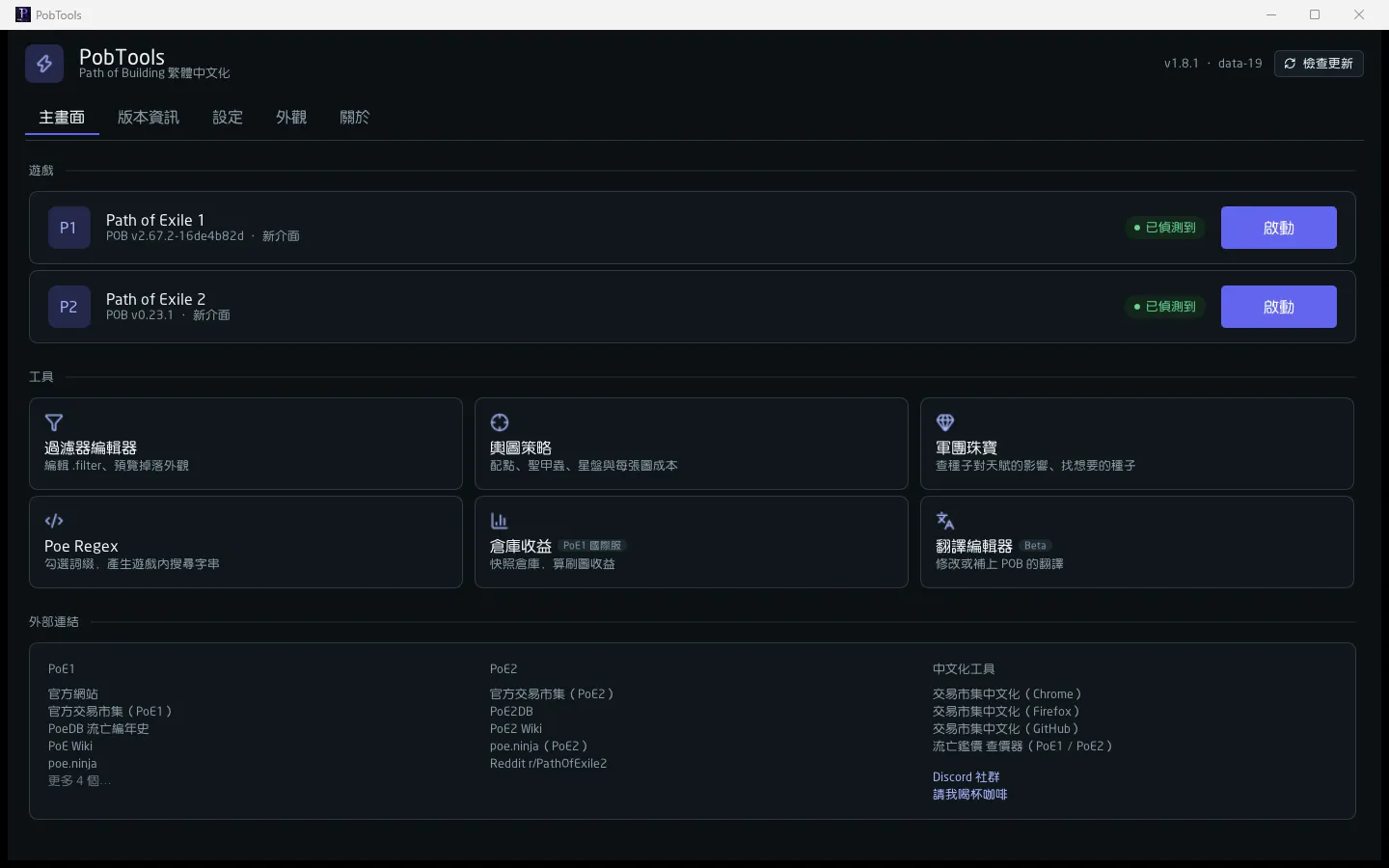Click the 檢查更新 button
This screenshot has height=868, width=1389.
click(1319, 64)
